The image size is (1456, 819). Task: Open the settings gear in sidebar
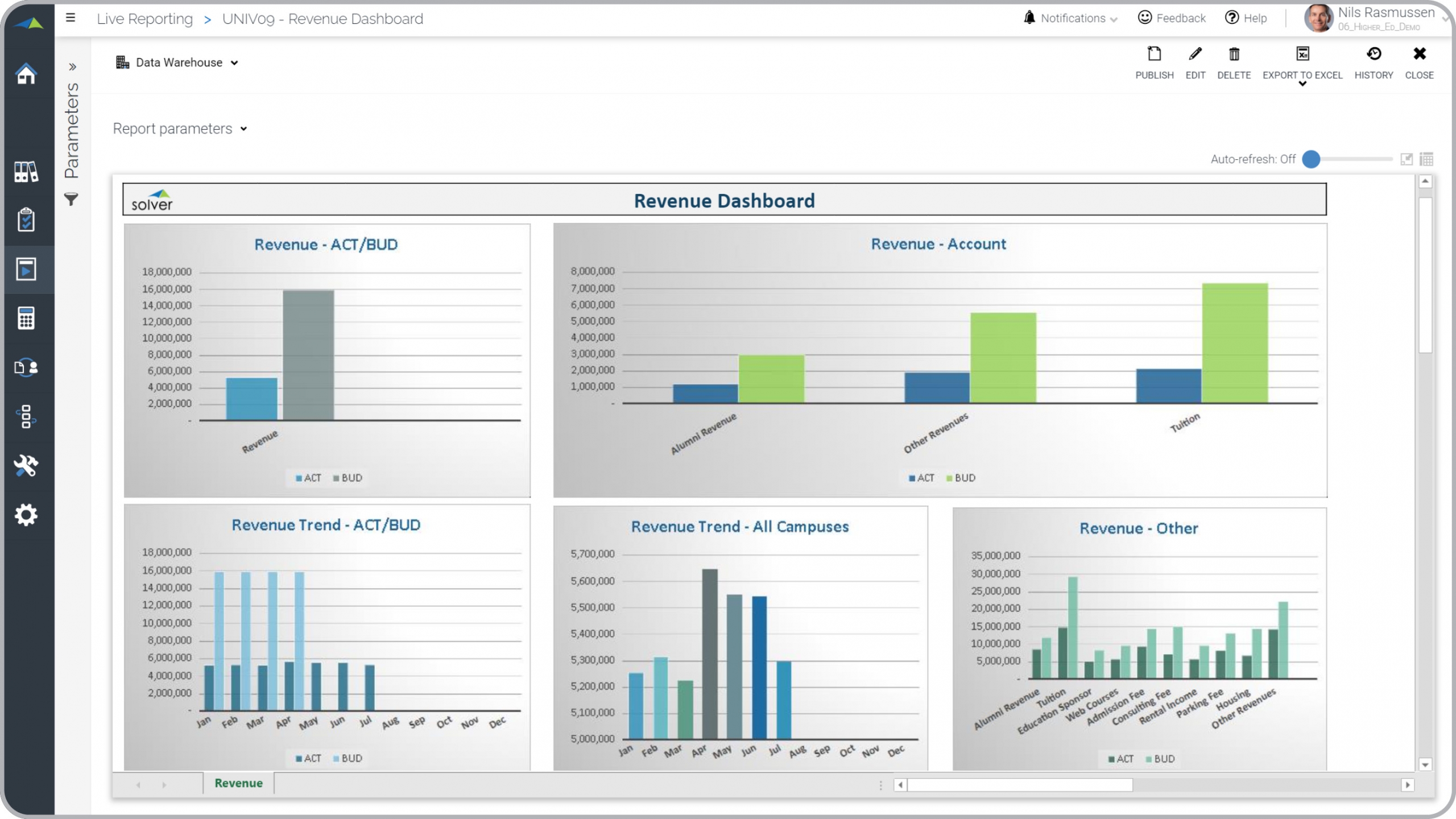point(26,515)
